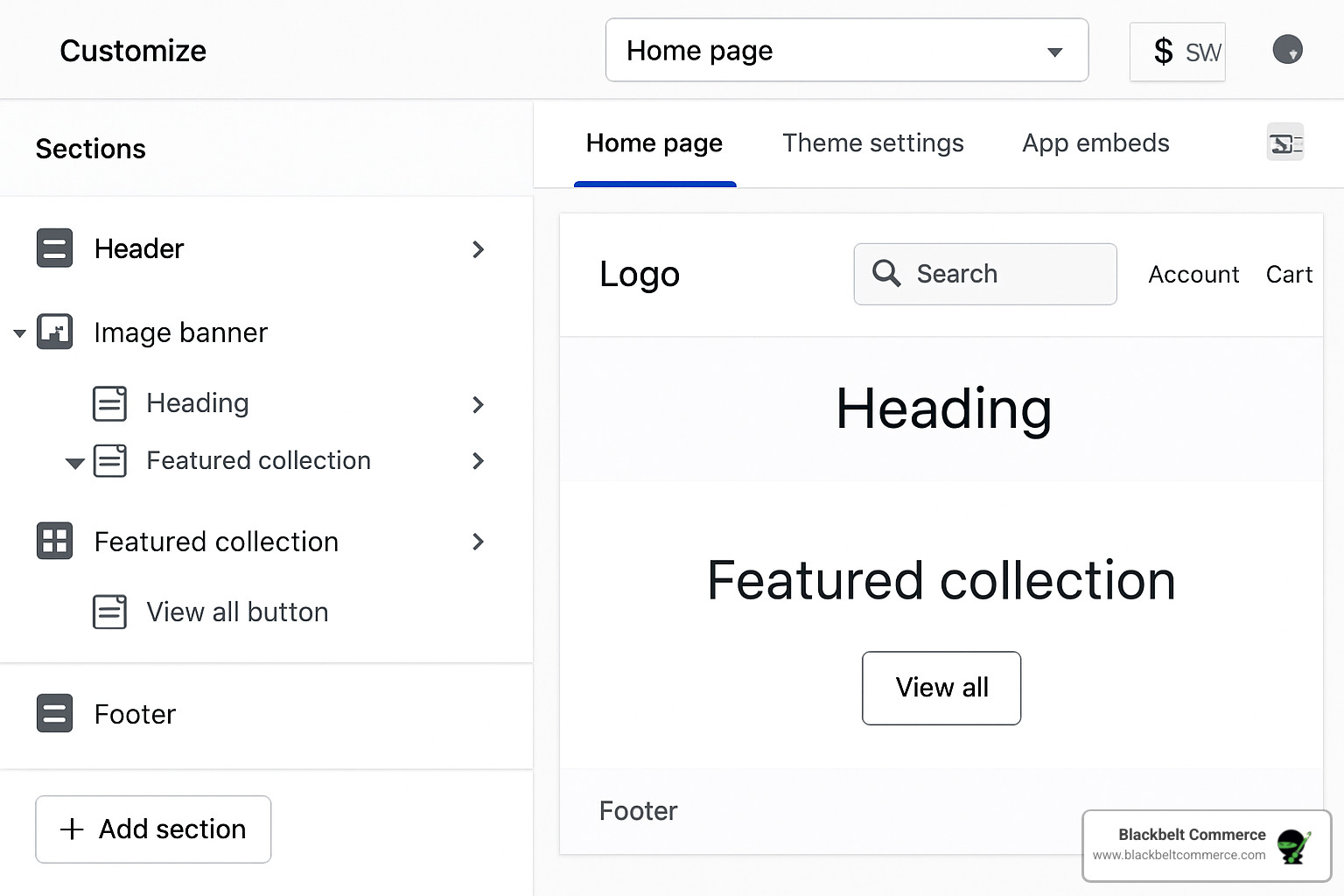Collapse the Image banner section
Image resolution: width=1344 pixels, height=896 pixels.
coord(19,332)
